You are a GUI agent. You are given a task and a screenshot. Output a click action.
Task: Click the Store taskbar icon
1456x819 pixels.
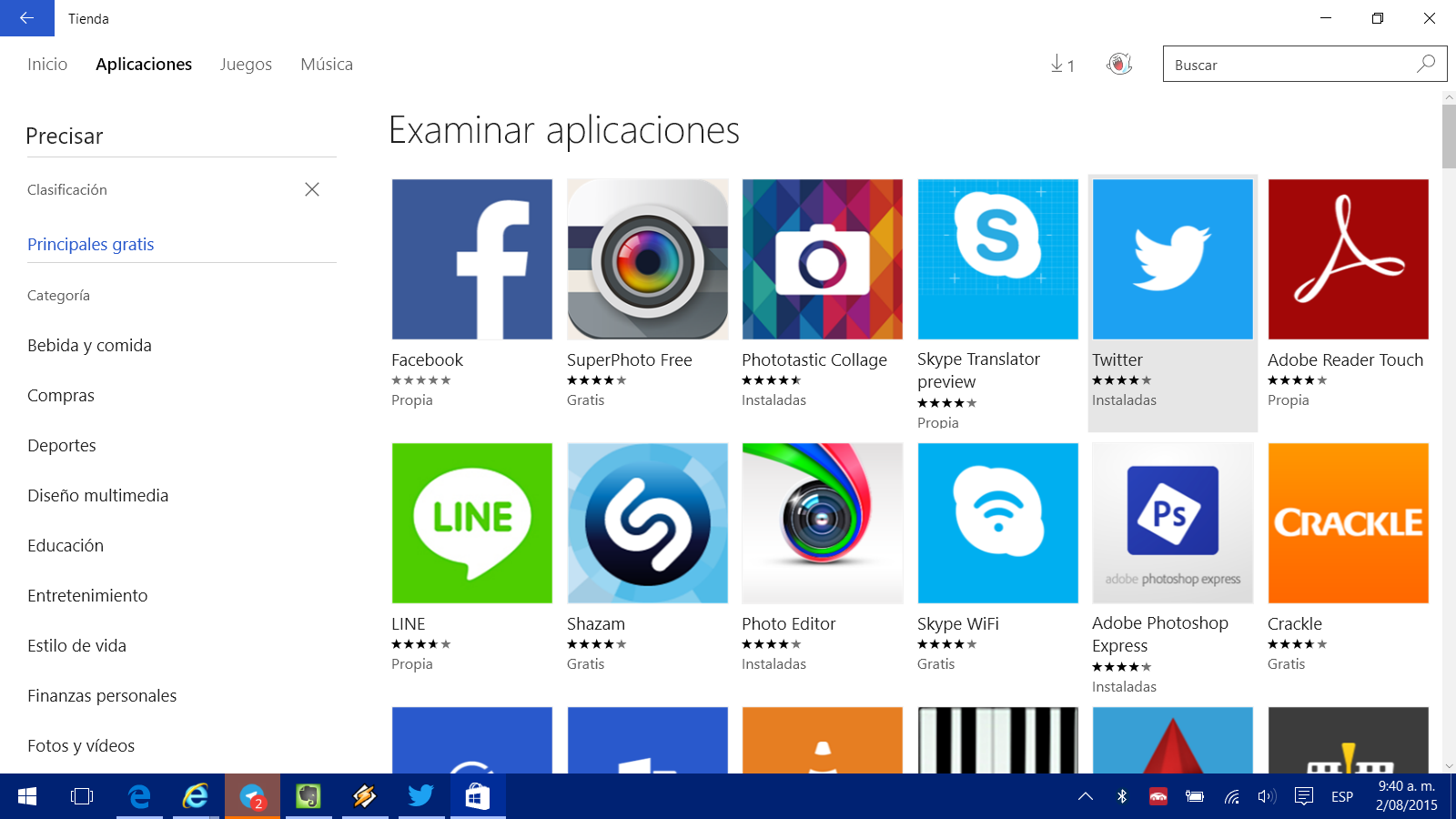(478, 796)
